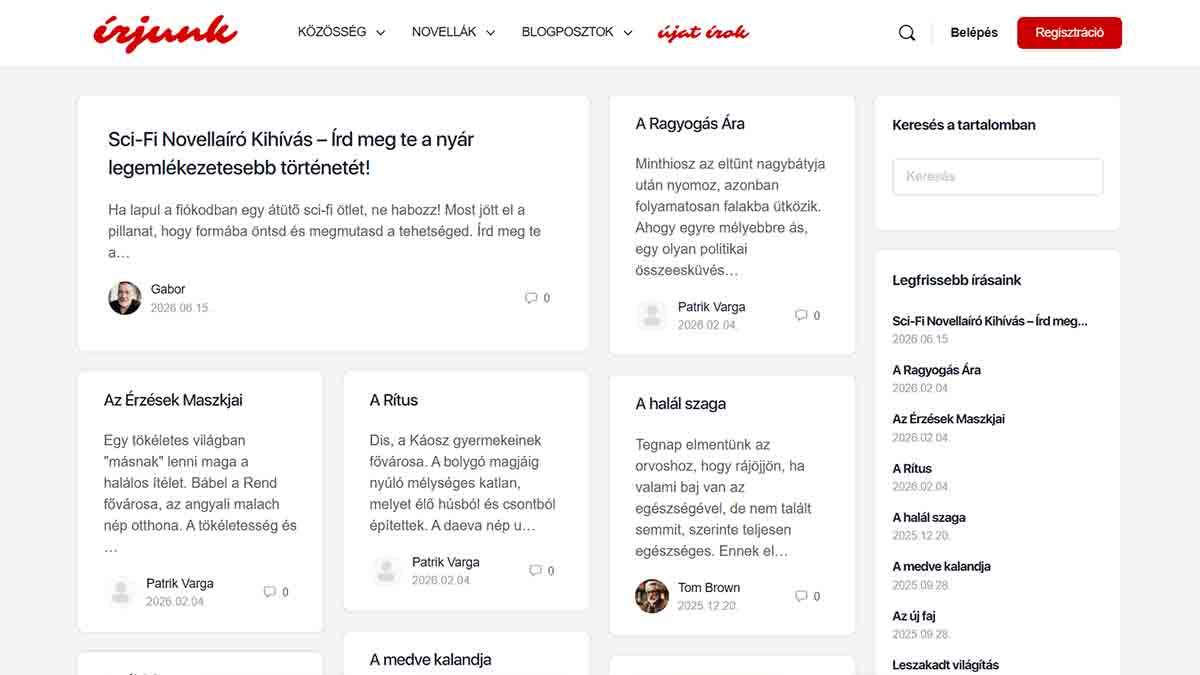Click Legfrissebb írásaink heading
Image resolution: width=1200 pixels, height=675 pixels.
click(x=957, y=280)
